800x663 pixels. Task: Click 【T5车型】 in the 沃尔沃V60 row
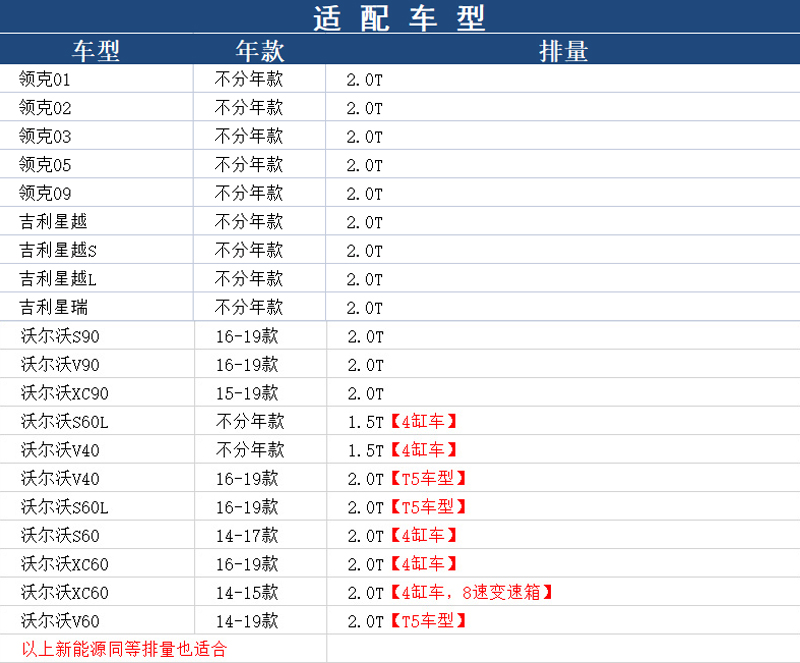point(429,621)
